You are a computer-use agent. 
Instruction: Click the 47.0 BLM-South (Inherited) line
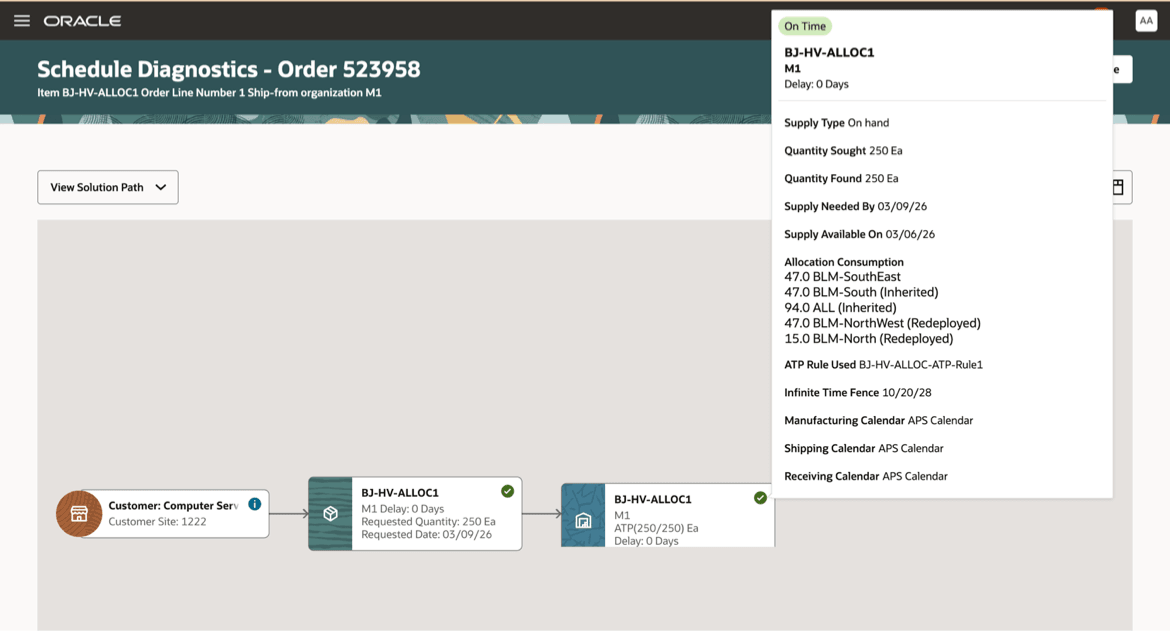tap(861, 292)
